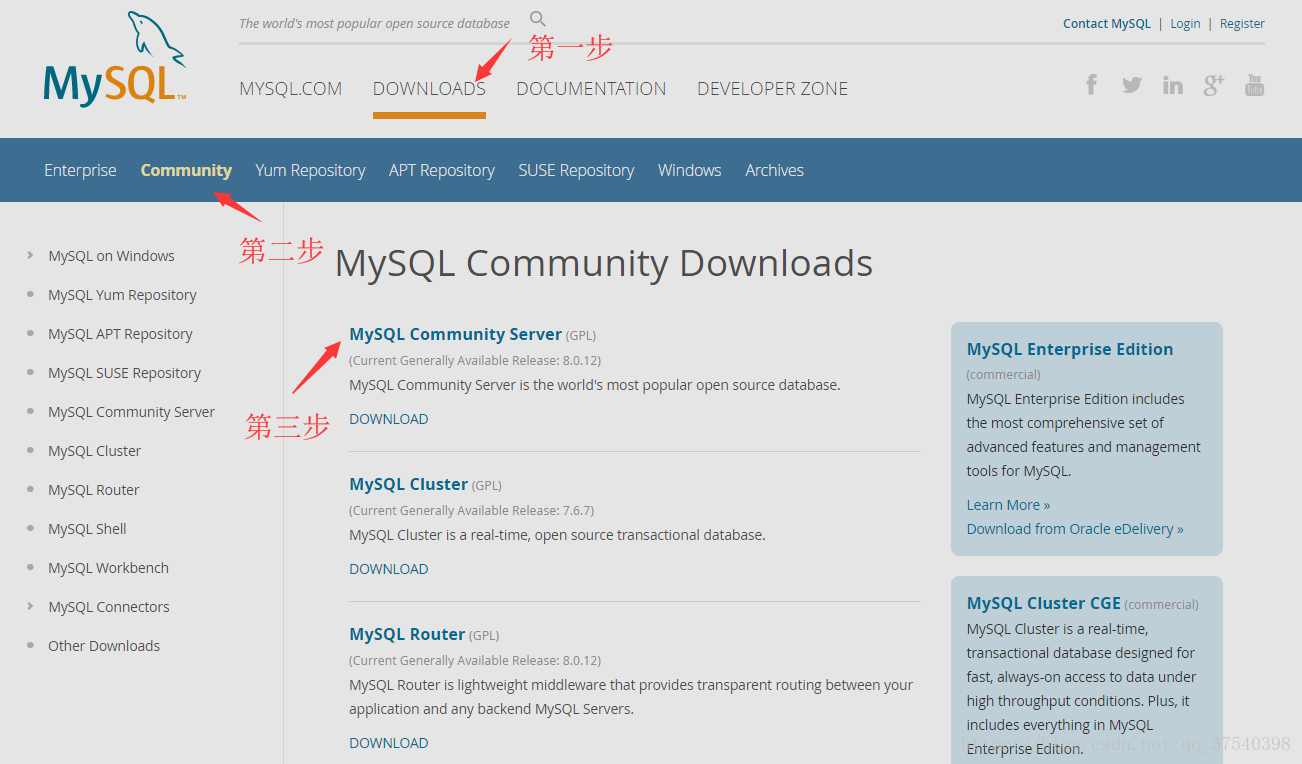Viewport: 1302px width, 764px height.
Task: Go to MYSQL.COM main tab
Action: [x=291, y=89]
